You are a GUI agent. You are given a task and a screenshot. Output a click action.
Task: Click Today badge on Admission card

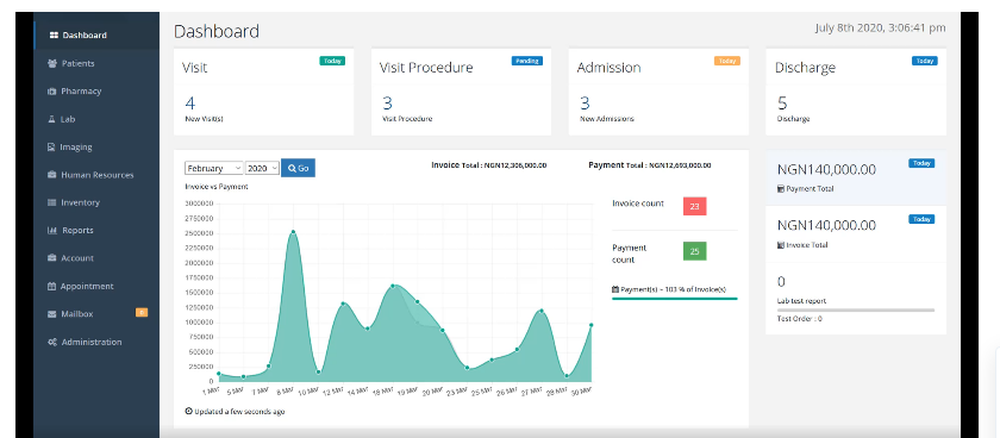click(x=727, y=61)
